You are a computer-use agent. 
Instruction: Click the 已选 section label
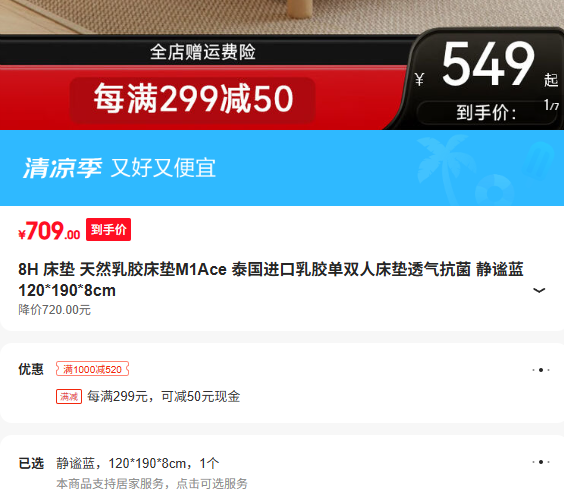tap(31, 463)
